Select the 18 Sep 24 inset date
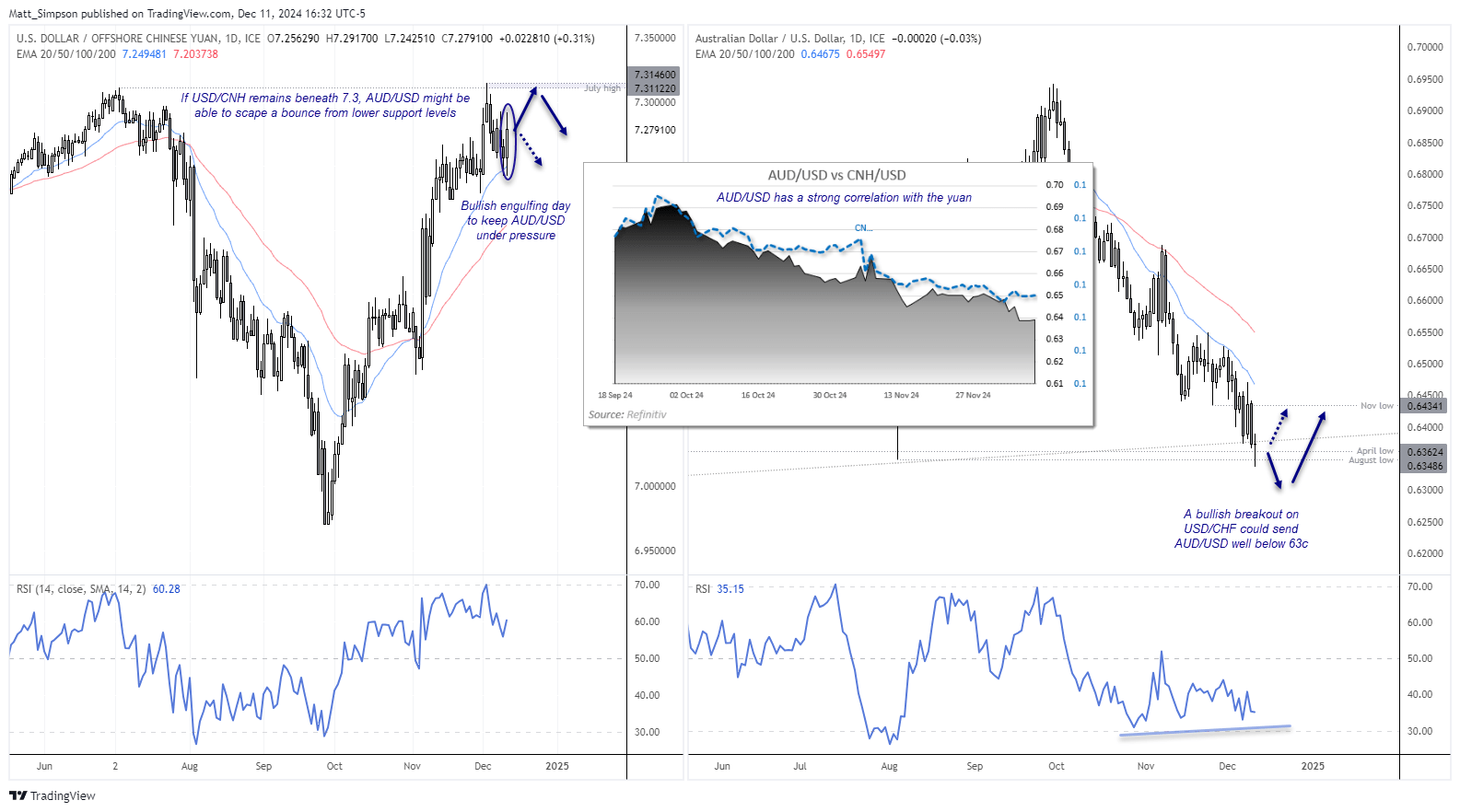 pyautogui.click(x=614, y=395)
